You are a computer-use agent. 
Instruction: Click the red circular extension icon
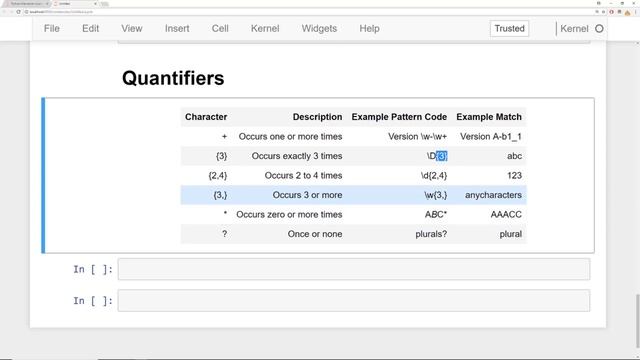tap(611, 12)
